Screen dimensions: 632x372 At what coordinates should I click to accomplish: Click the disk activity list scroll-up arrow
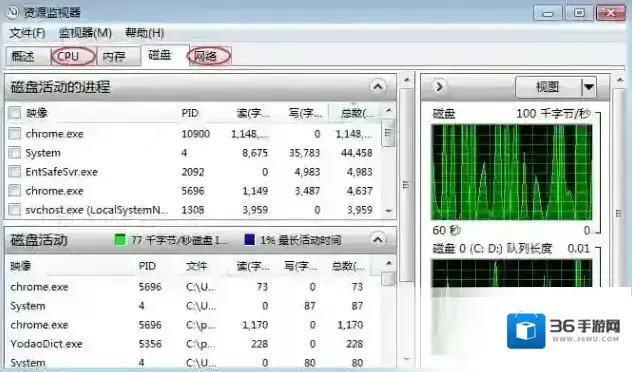tap(388, 263)
